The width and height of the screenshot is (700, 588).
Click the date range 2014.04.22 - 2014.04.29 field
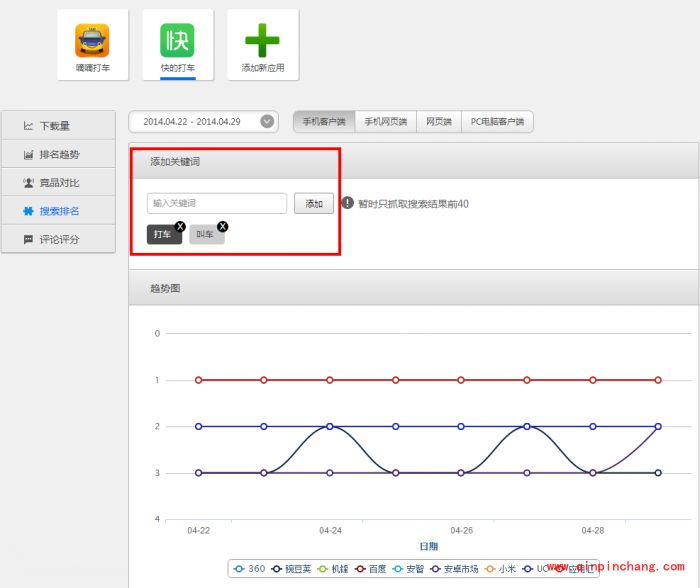204,121
